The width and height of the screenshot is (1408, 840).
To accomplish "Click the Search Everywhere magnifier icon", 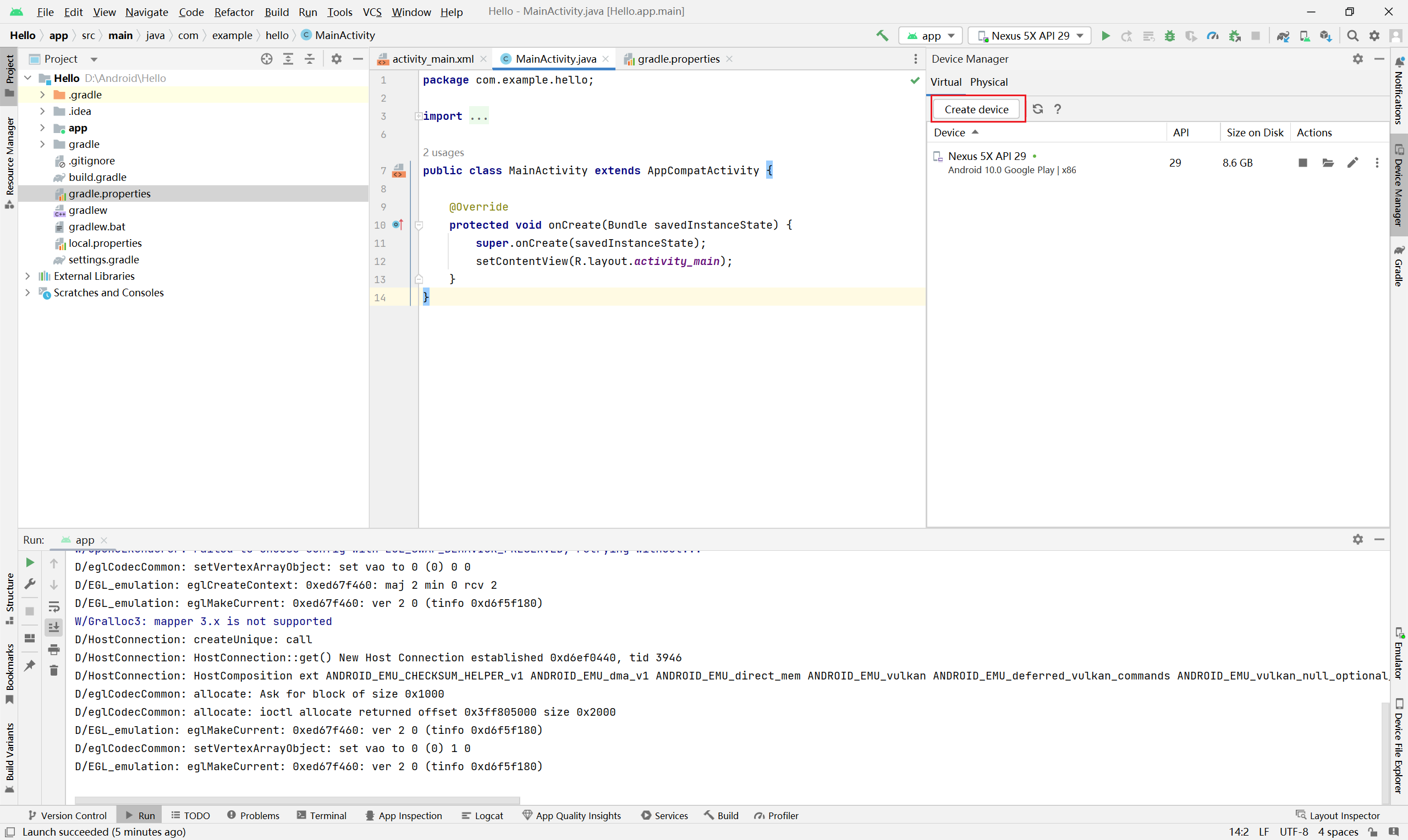I will click(x=1352, y=36).
